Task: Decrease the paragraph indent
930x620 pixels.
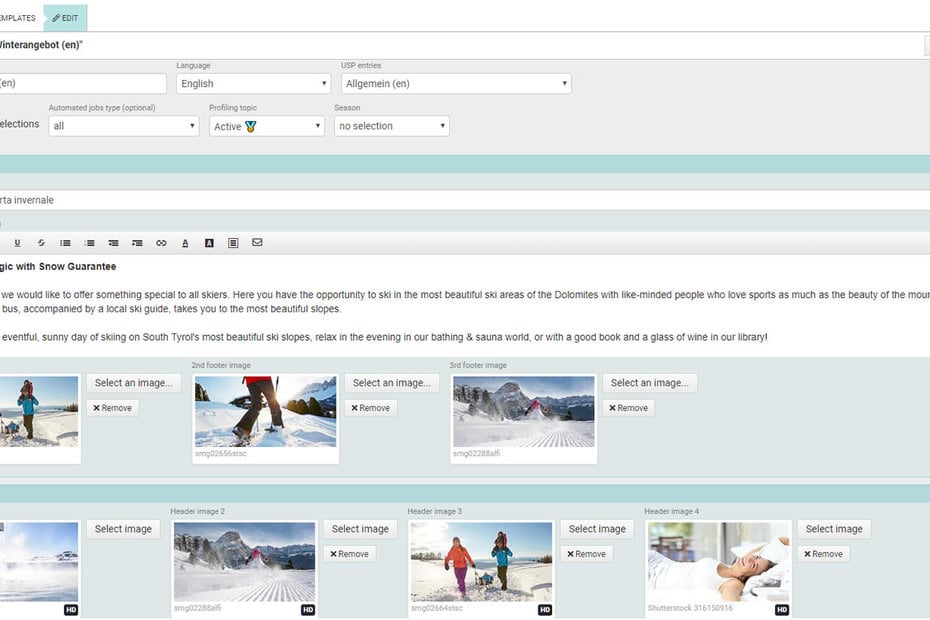Action: coord(113,243)
